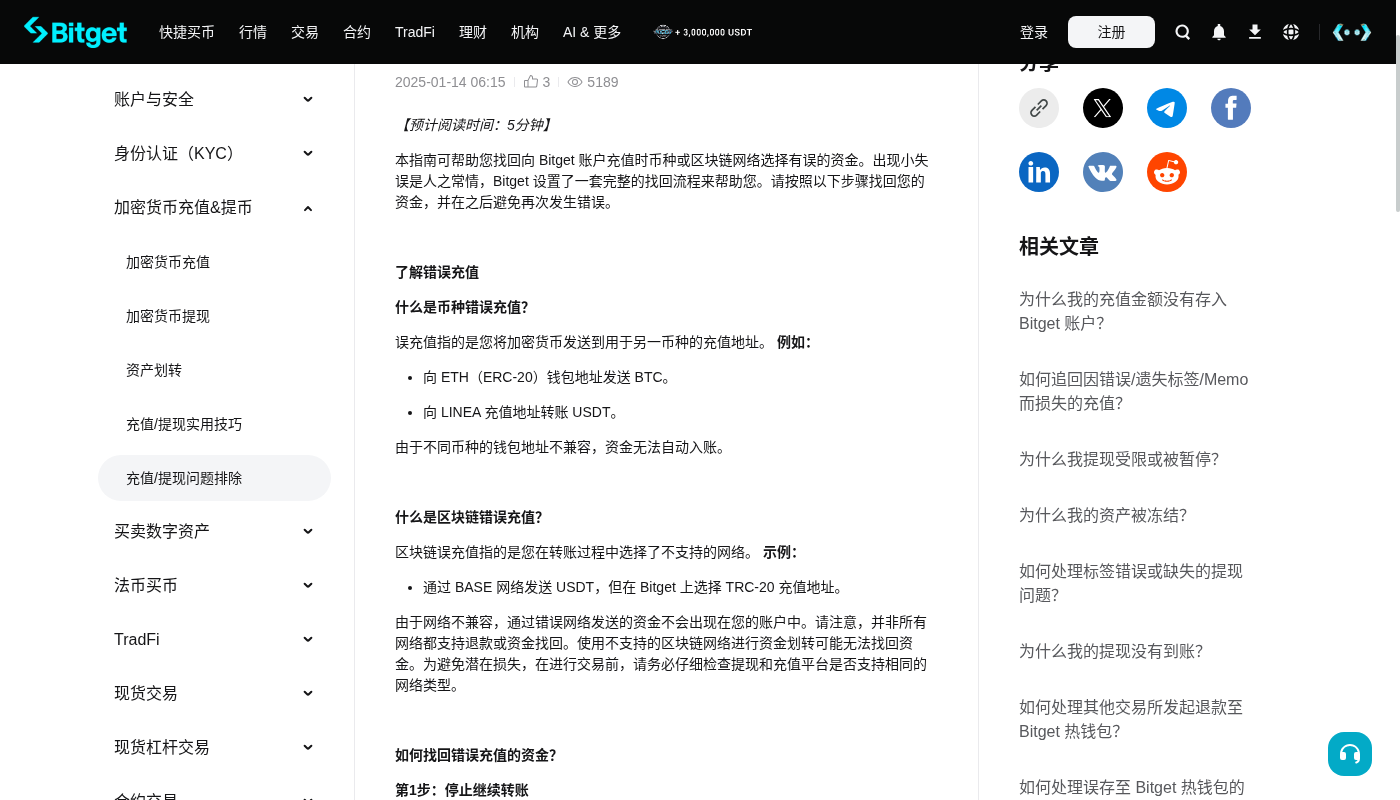The image size is (1400, 800).
Task: Open article 如何处理其他交易所发起退款至 Bitget 热钱包
Action: pyautogui.click(x=1131, y=719)
